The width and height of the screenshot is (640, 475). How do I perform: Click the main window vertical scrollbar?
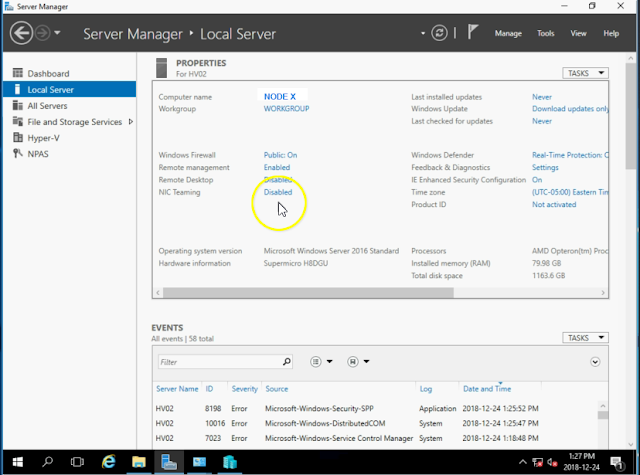click(x=631, y=115)
